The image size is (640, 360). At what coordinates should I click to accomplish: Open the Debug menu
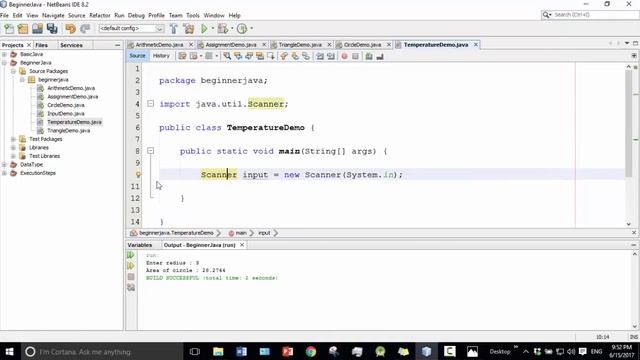(136, 16)
